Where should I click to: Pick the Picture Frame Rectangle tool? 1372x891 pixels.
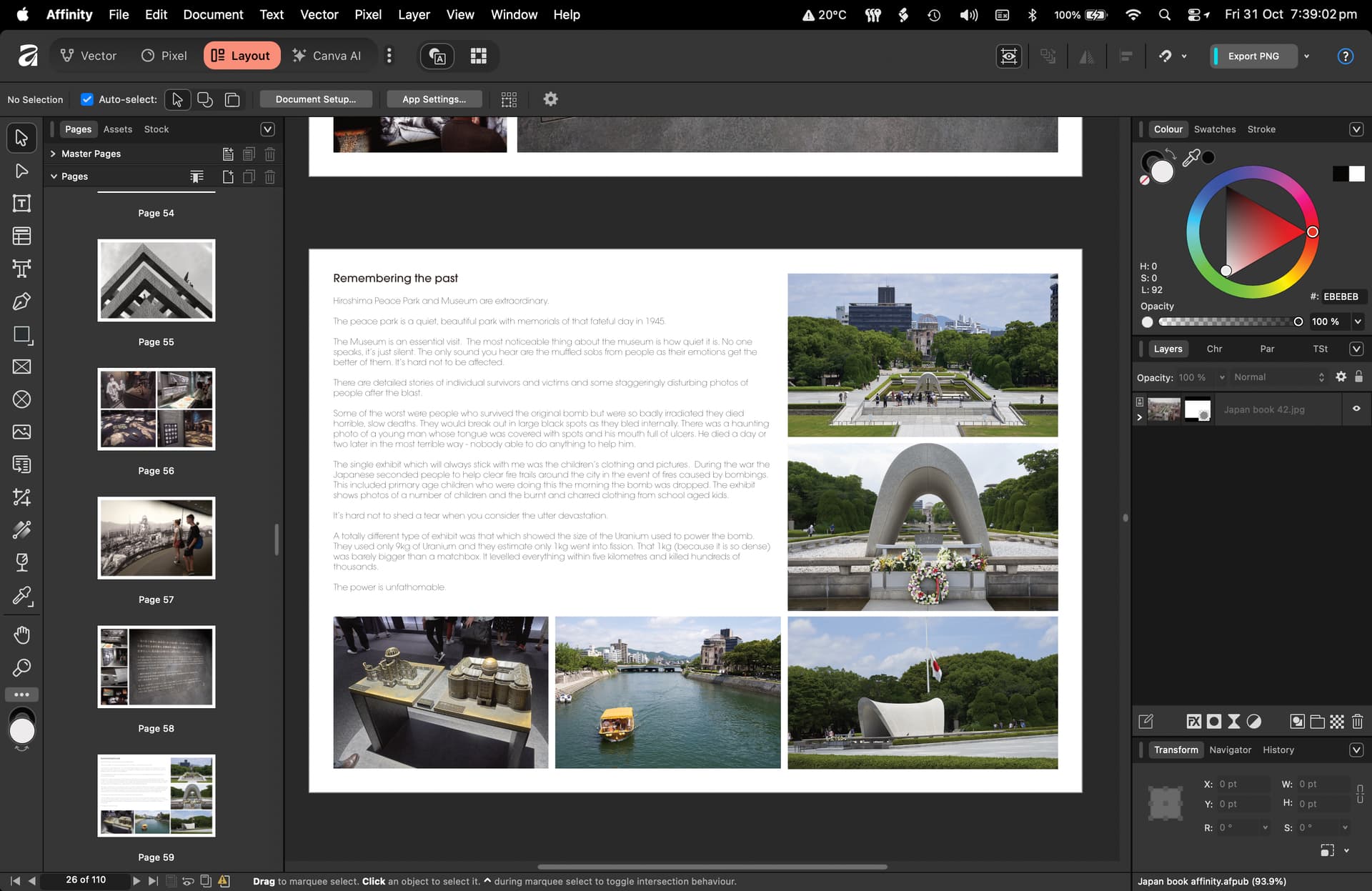21,367
